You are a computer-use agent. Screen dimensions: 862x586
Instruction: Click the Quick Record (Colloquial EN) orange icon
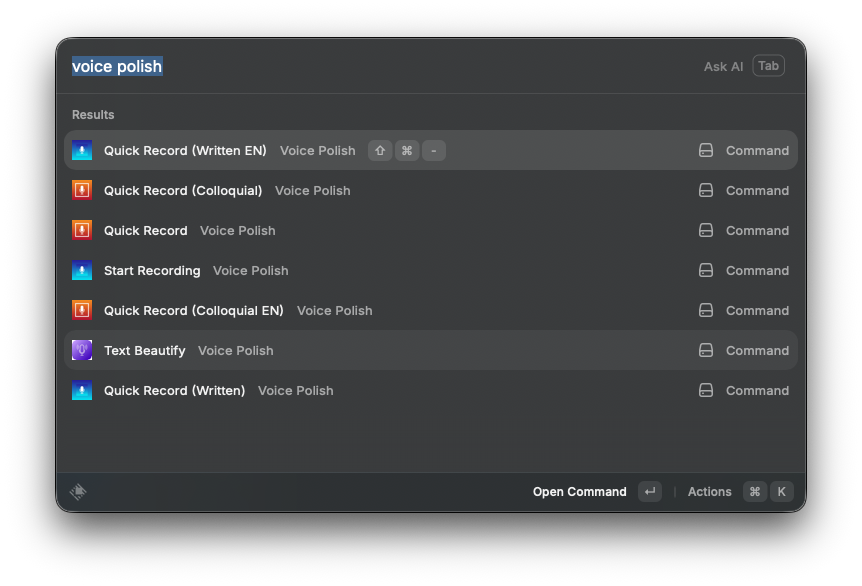[82, 310]
